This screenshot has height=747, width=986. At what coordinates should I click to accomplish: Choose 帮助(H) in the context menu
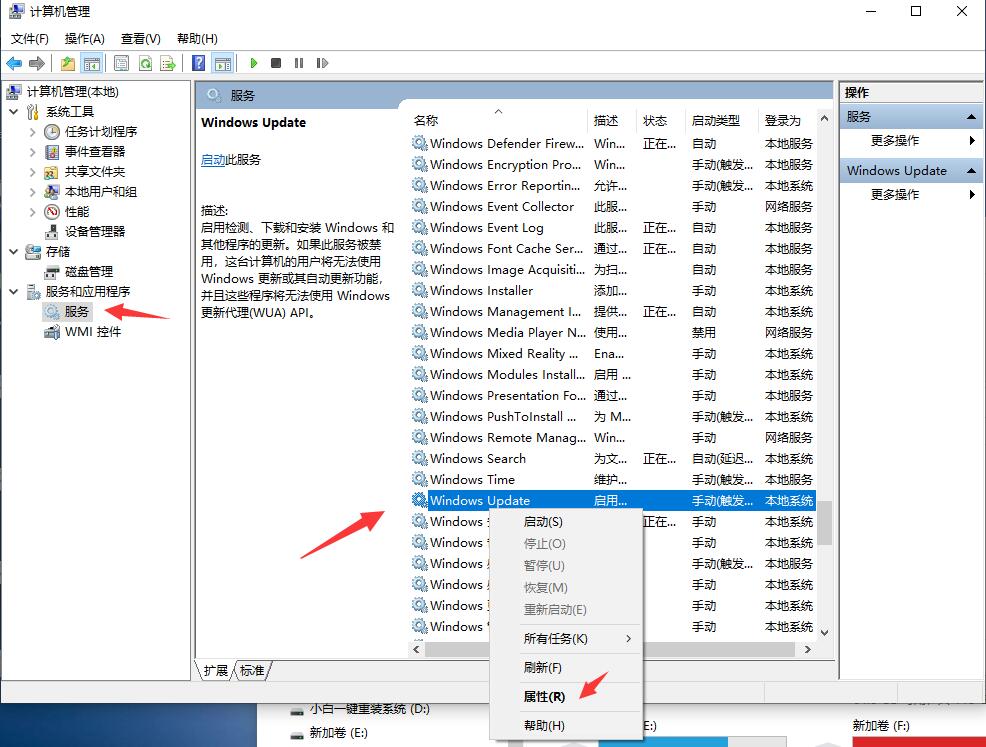pyautogui.click(x=565, y=726)
